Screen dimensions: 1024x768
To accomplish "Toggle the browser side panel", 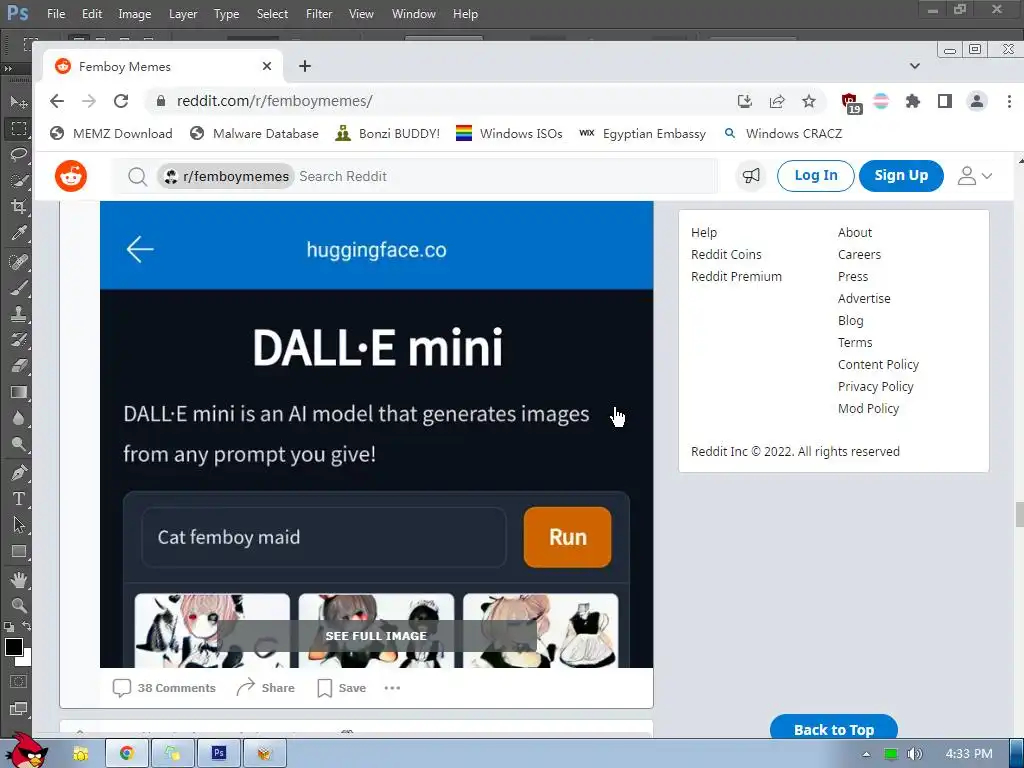I will click(944, 101).
